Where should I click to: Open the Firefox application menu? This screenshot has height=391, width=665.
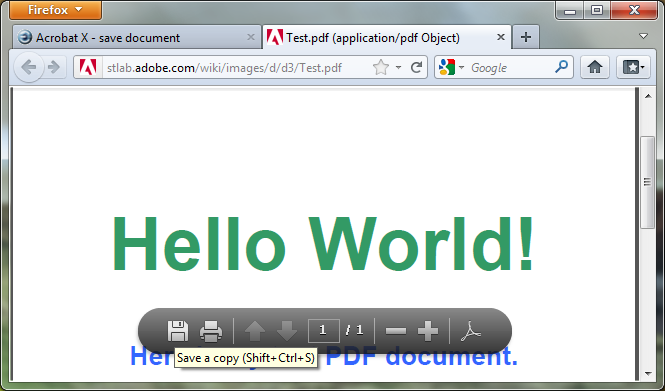pos(56,10)
